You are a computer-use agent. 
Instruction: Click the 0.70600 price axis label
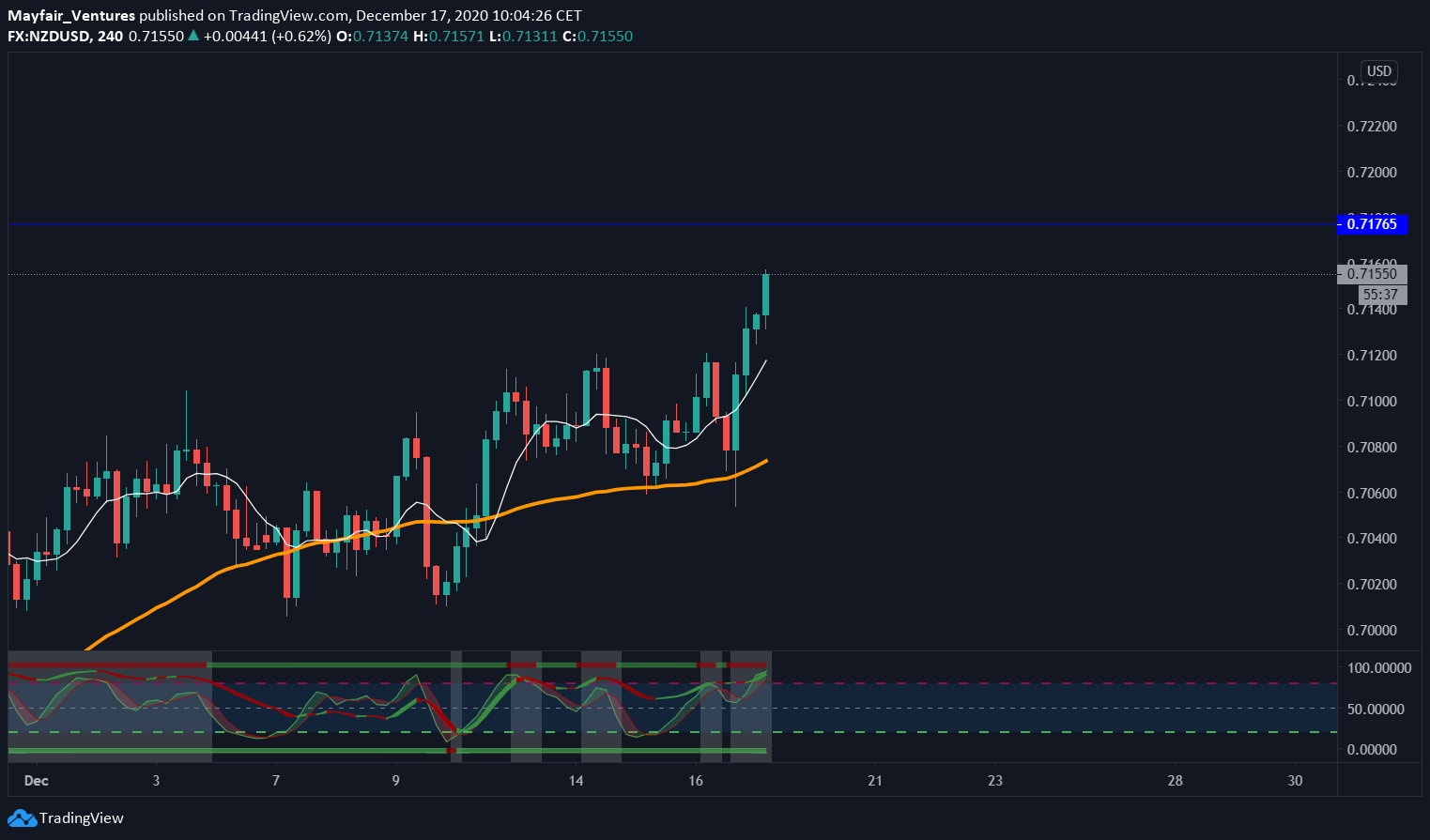pyautogui.click(x=1372, y=493)
